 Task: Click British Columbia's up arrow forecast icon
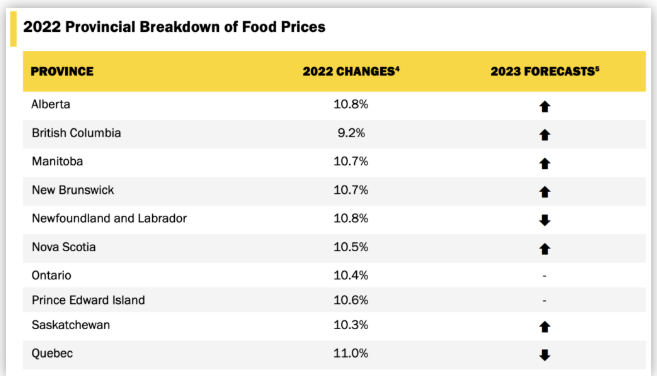pos(544,135)
